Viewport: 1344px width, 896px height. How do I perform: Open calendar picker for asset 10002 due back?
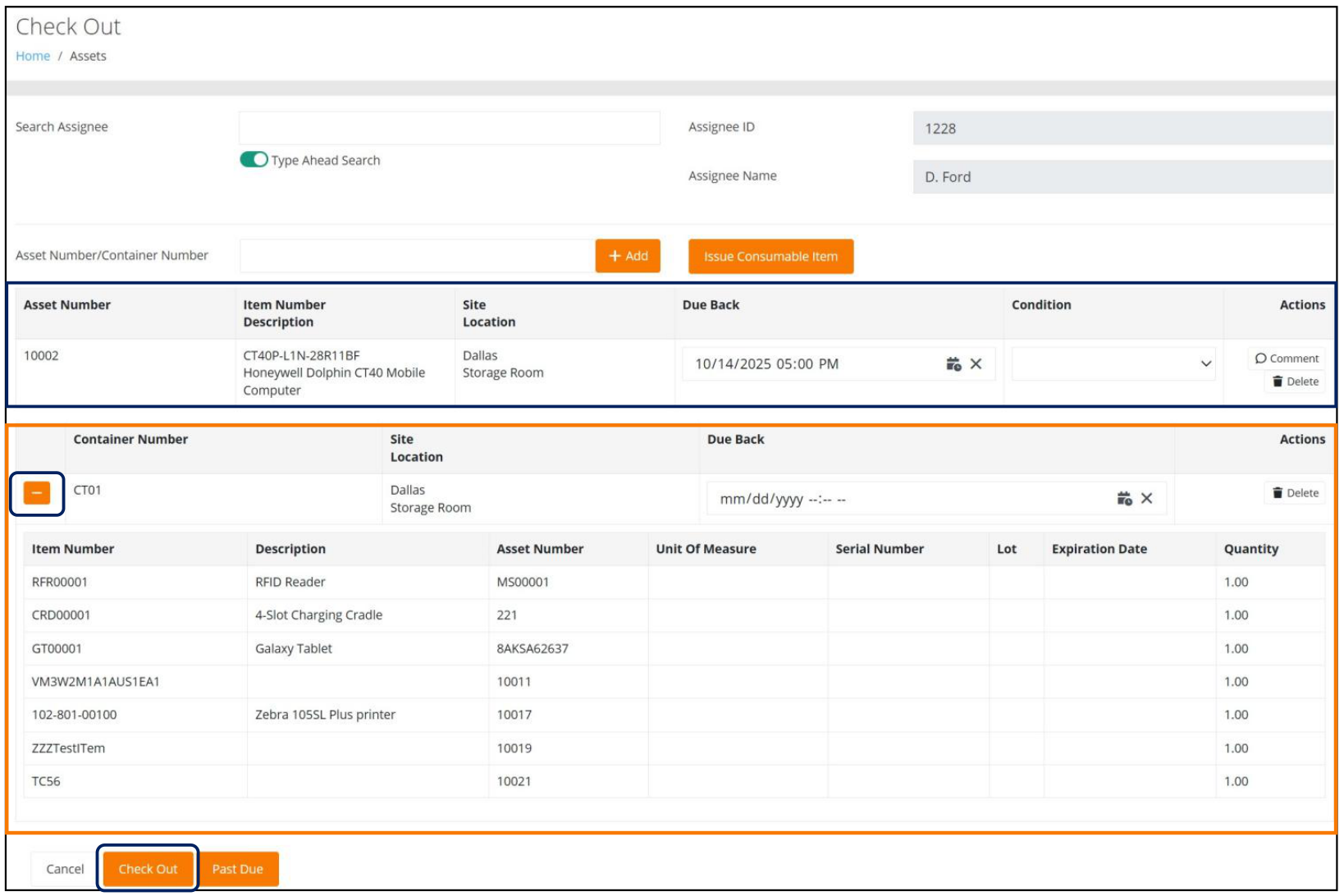[x=953, y=364]
